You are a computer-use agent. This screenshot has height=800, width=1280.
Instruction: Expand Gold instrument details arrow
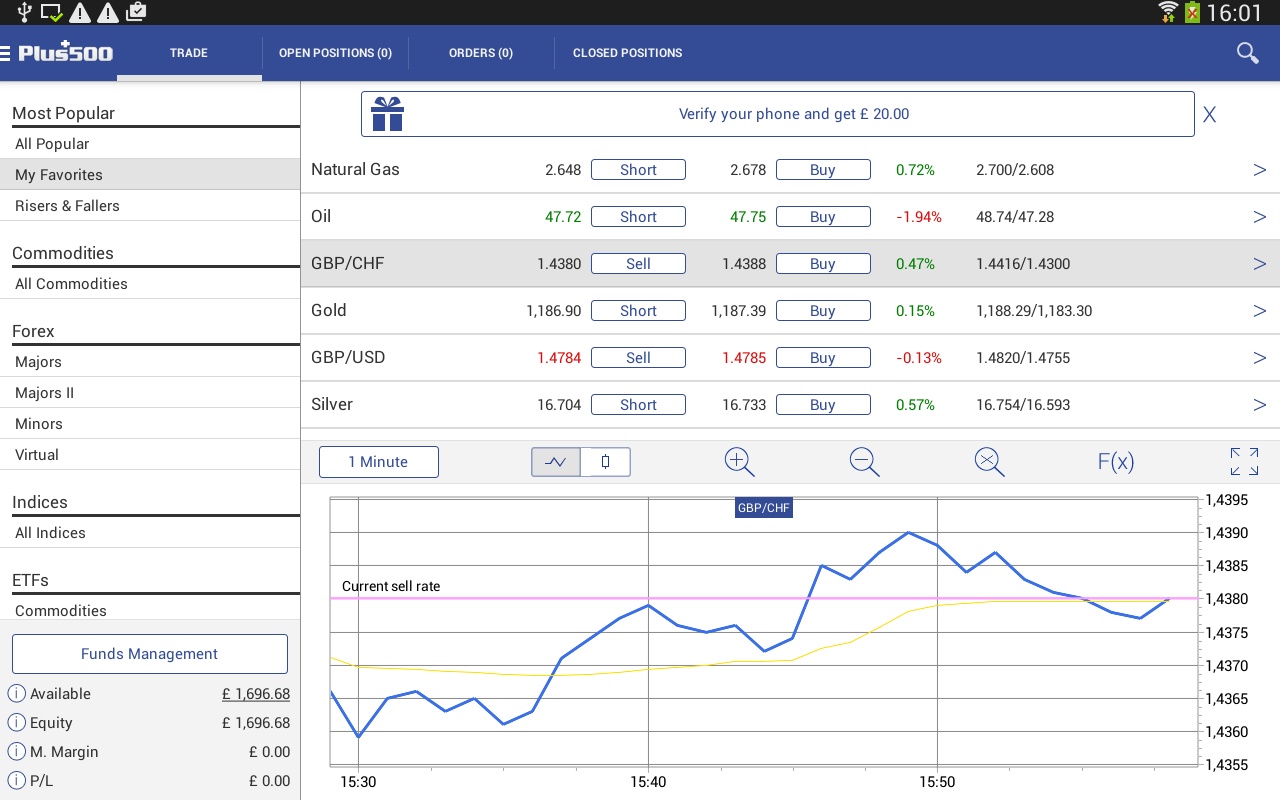1259,311
